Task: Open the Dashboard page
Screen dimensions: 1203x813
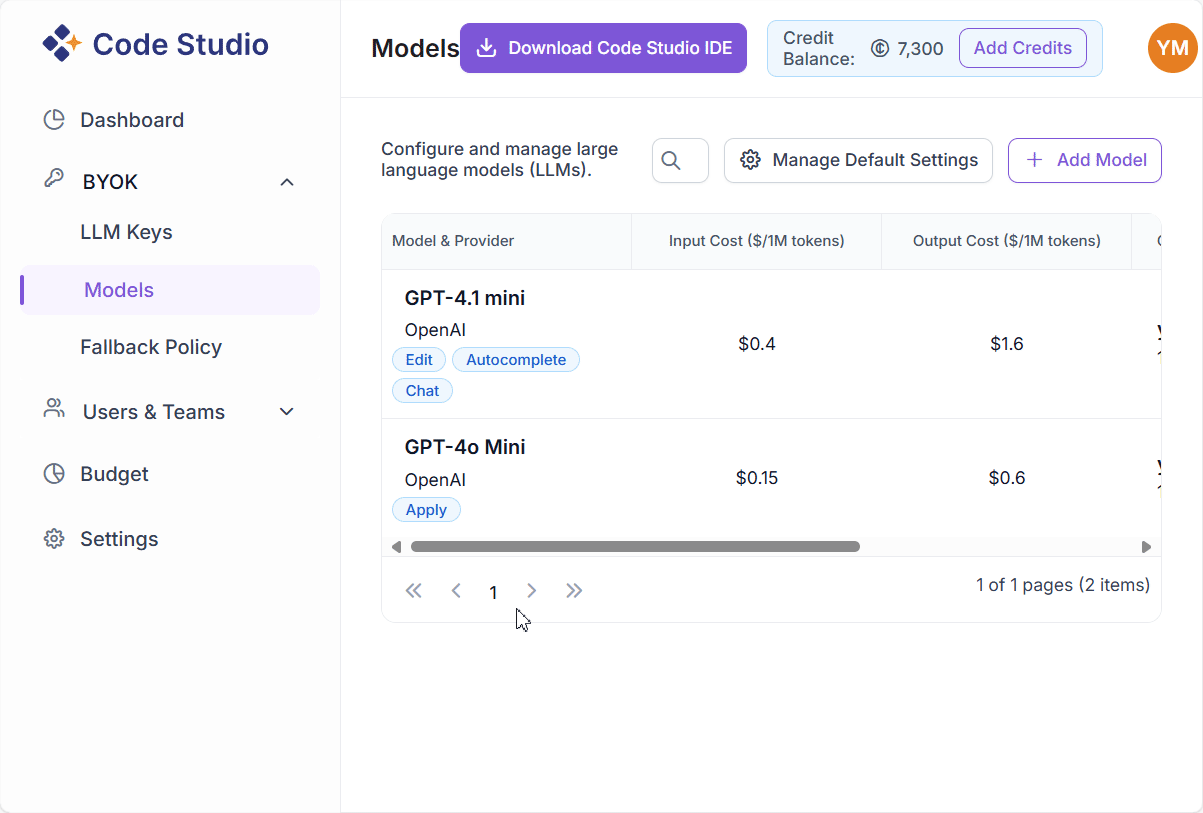Action: (x=131, y=120)
